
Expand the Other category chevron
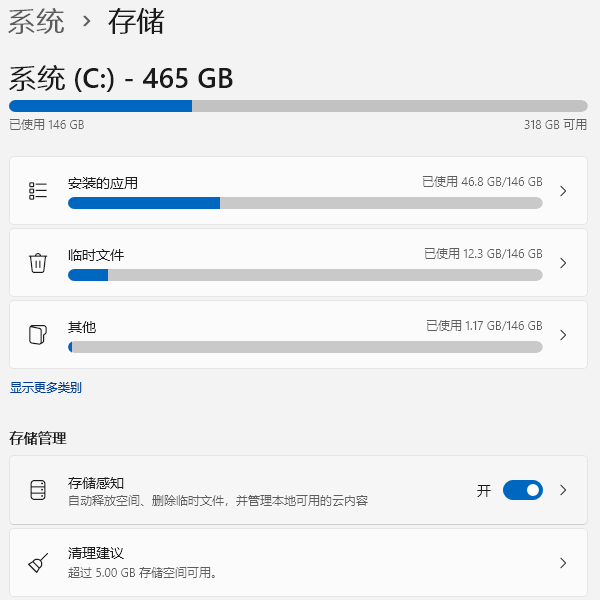point(563,335)
